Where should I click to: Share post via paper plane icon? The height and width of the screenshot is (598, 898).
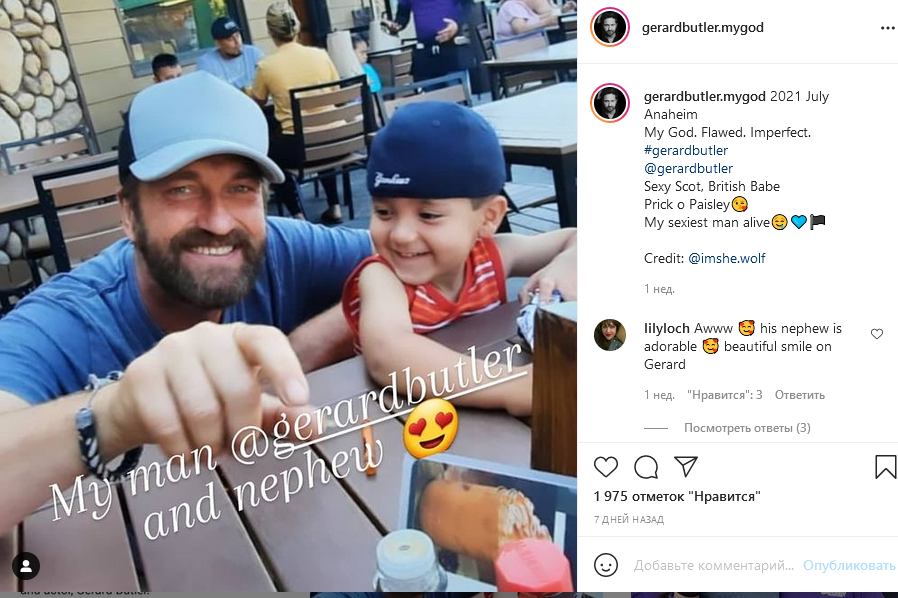click(x=686, y=467)
